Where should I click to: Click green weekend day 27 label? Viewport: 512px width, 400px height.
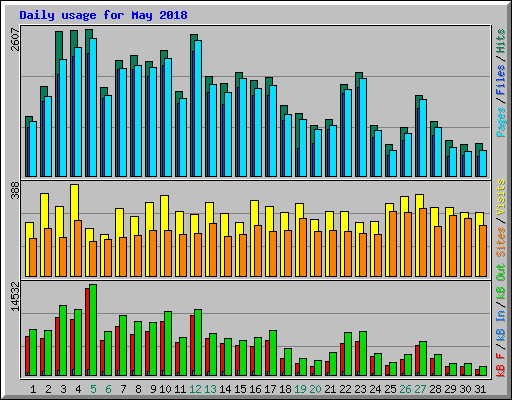pyautogui.click(x=420, y=389)
